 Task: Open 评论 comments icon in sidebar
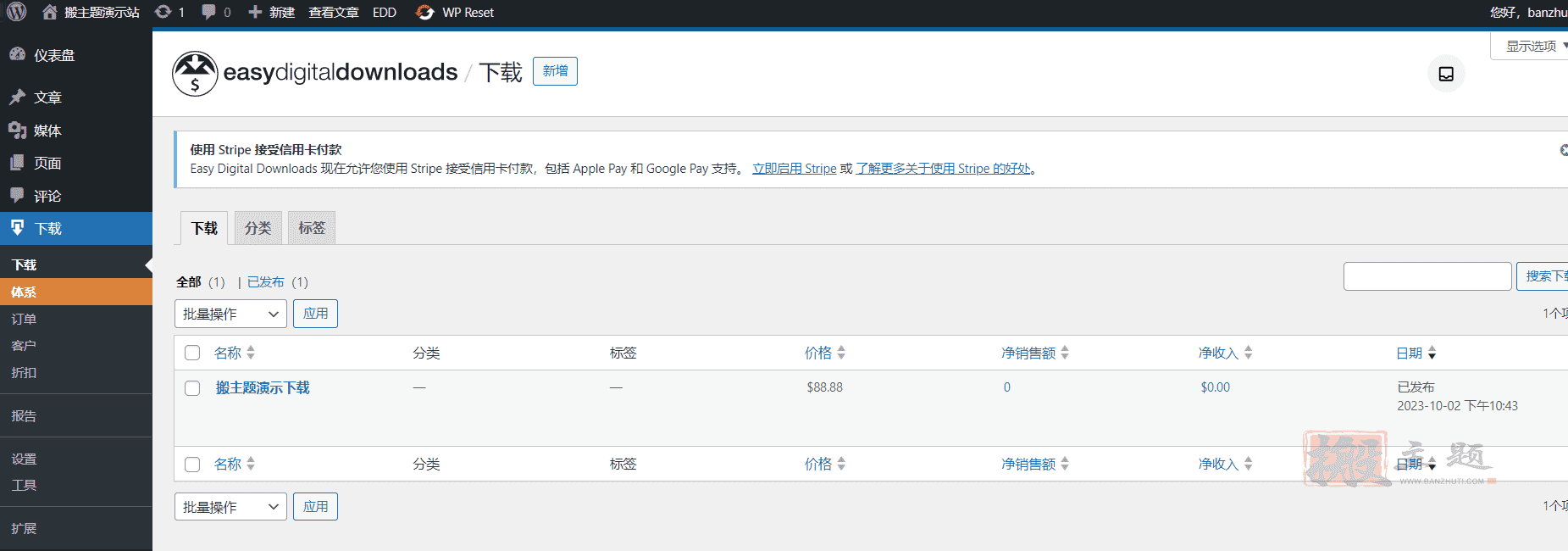pos(17,195)
